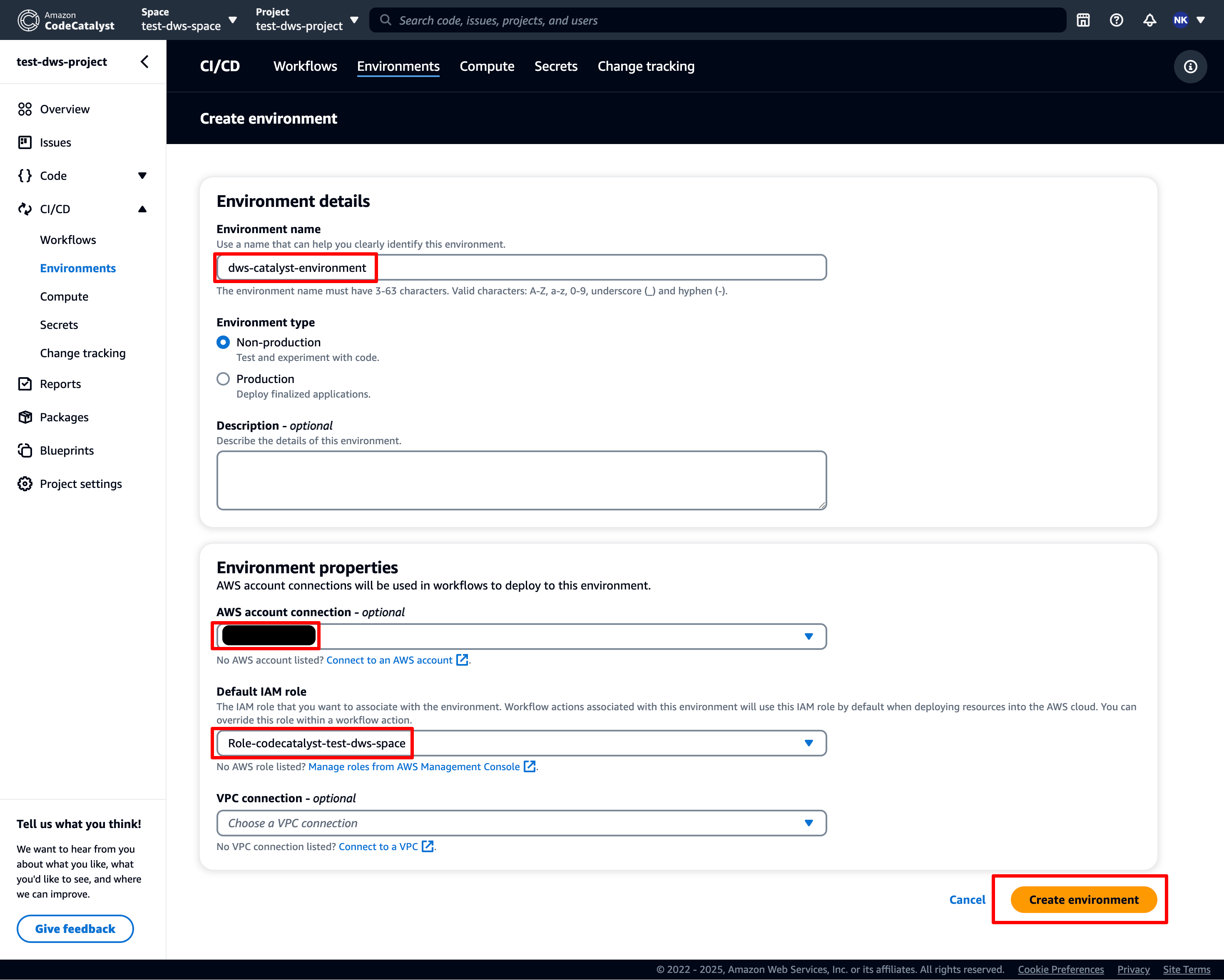Open the notifications bell icon

(x=1149, y=20)
